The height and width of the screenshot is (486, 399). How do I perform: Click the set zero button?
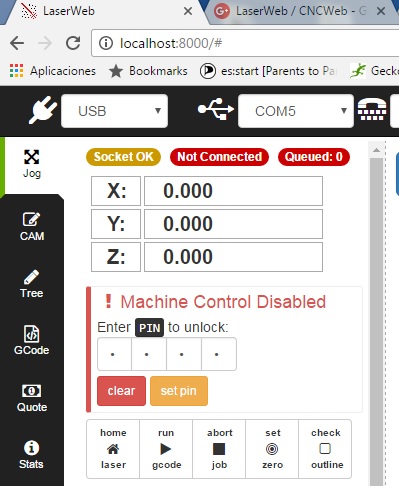coord(272,449)
